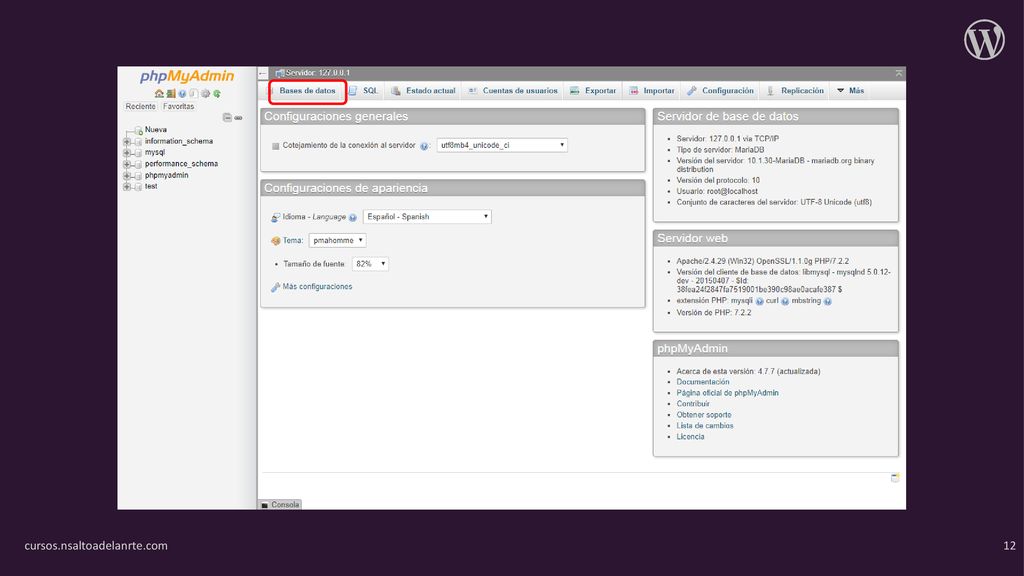Click the text 'Tipo de servidor: MariaDB'
The width and height of the screenshot is (1024, 576).
pos(720,150)
